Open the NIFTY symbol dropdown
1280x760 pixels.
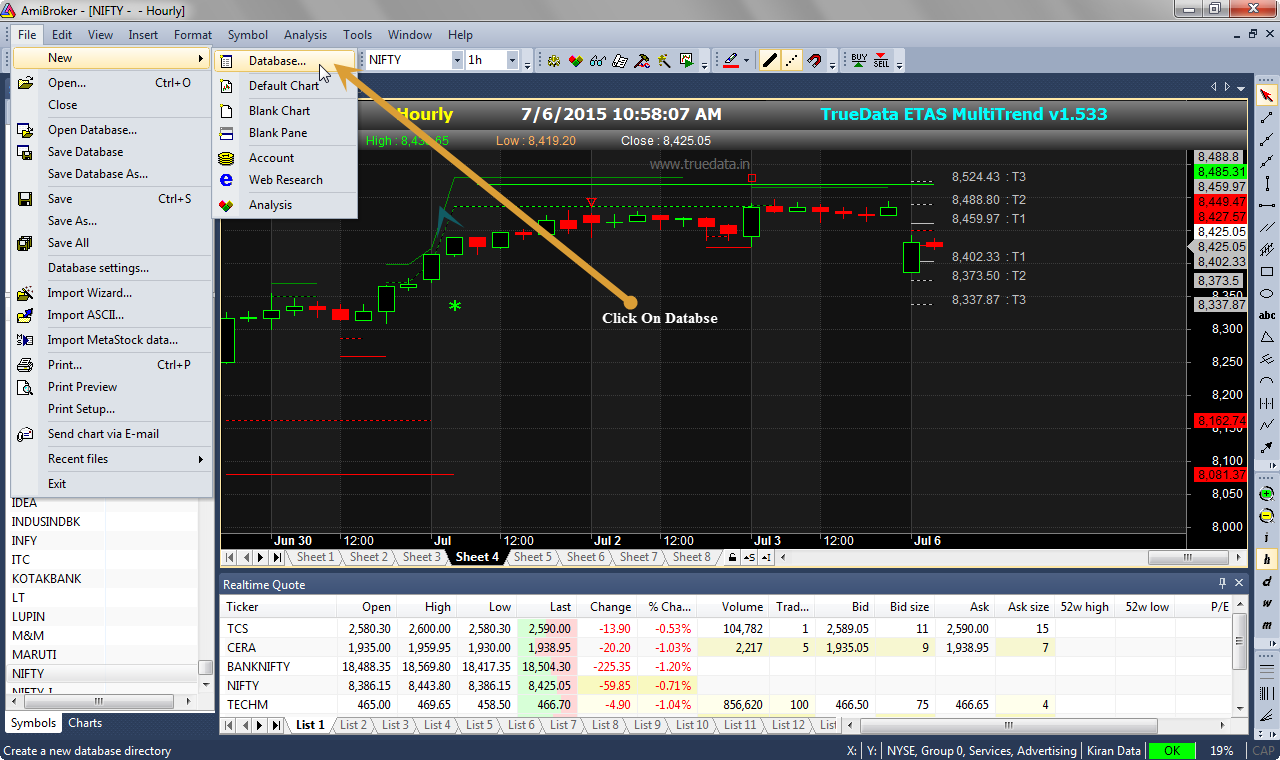coord(457,60)
